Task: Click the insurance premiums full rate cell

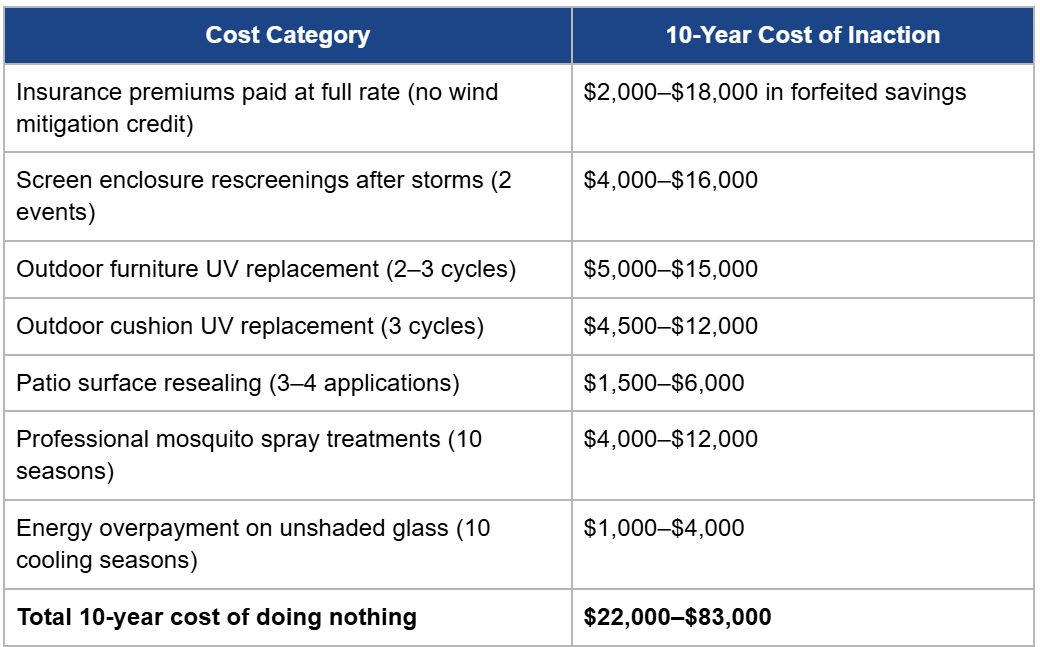Action: pos(288,108)
